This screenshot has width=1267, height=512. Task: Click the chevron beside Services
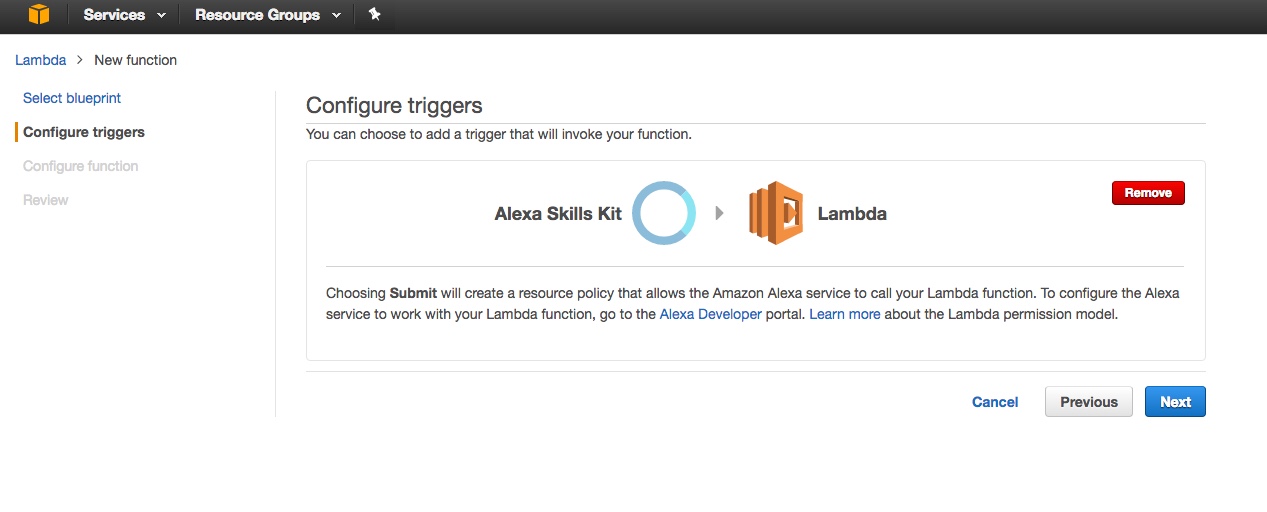(161, 16)
